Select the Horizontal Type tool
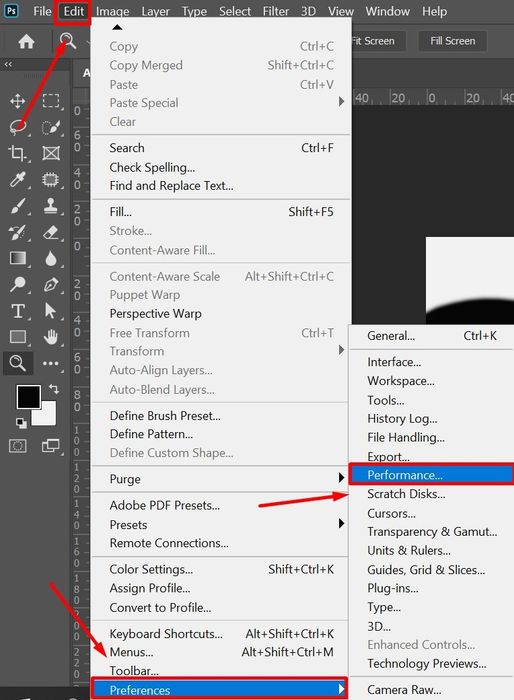Screen dimensions: 514x700 [x=17, y=311]
